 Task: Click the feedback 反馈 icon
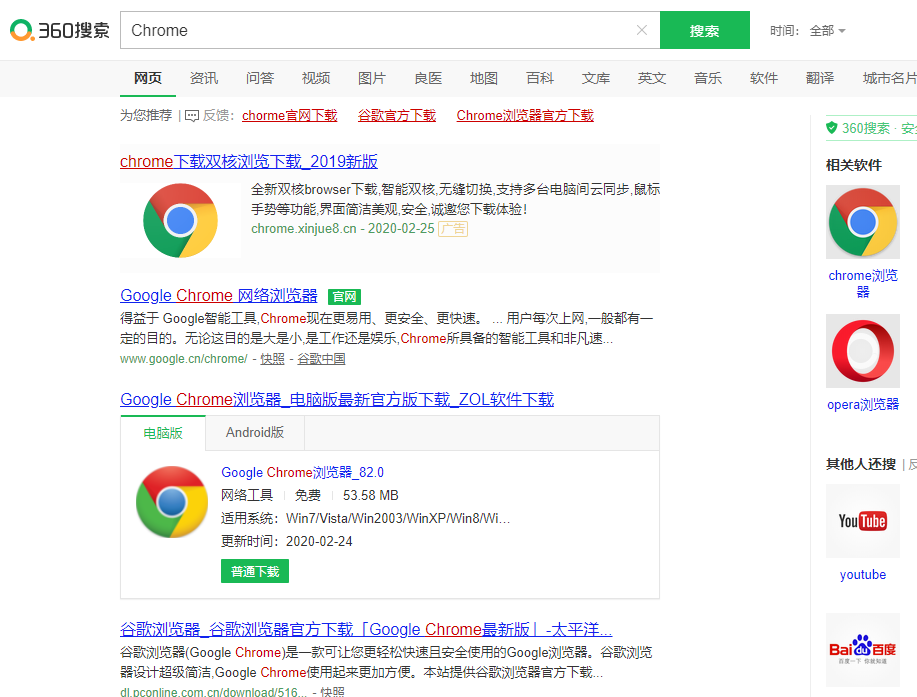(192, 116)
